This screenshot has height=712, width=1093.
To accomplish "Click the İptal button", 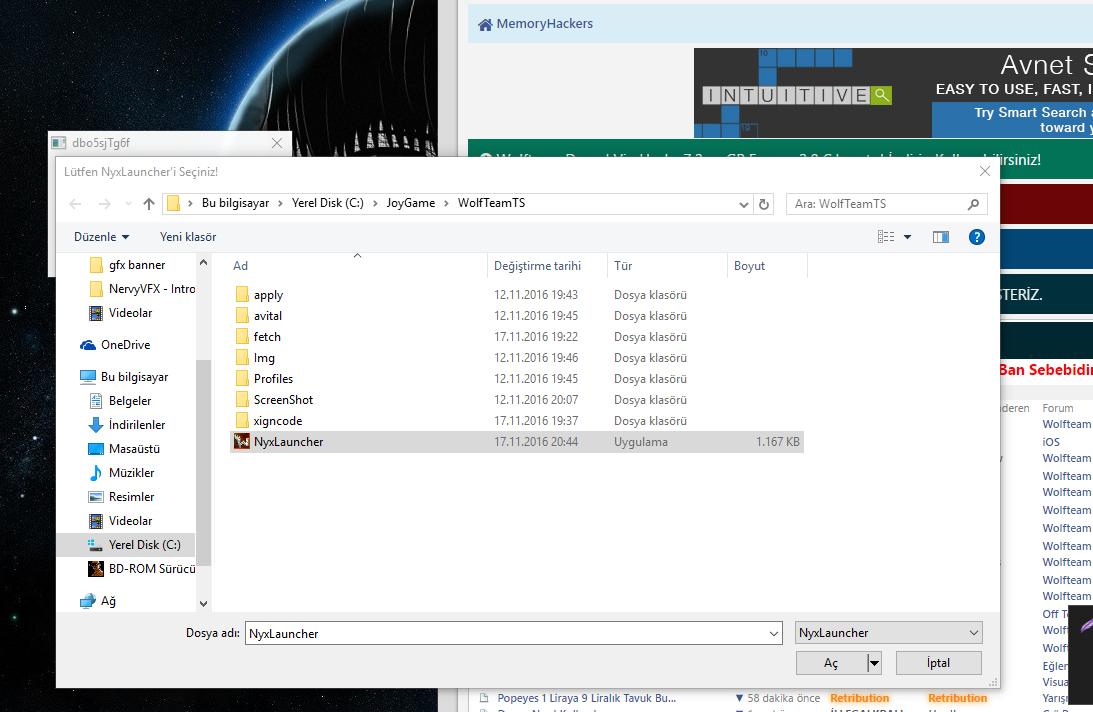I will click(x=938, y=662).
